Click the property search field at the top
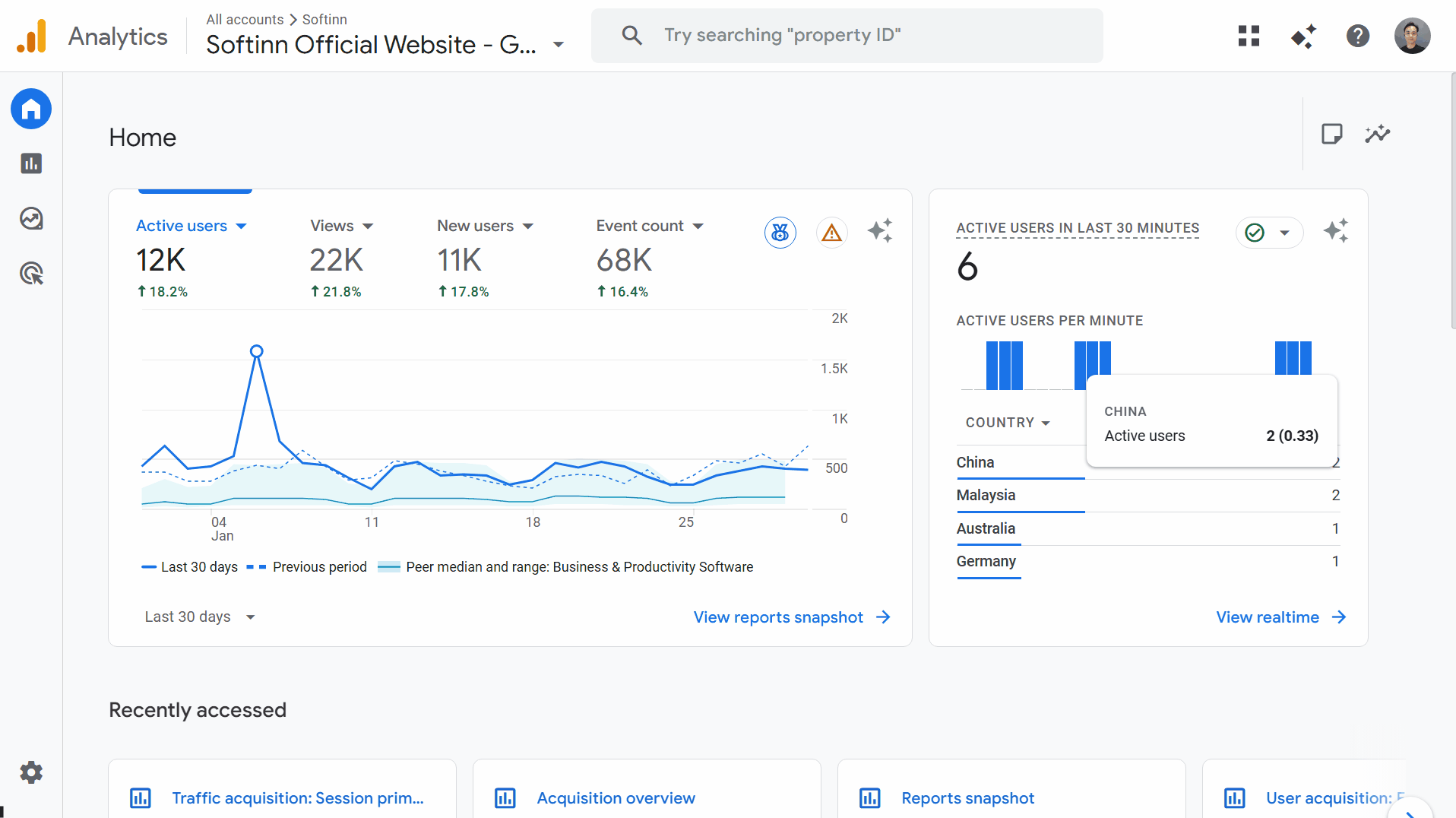Viewport: 1456px width, 818px height. [847, 35]
